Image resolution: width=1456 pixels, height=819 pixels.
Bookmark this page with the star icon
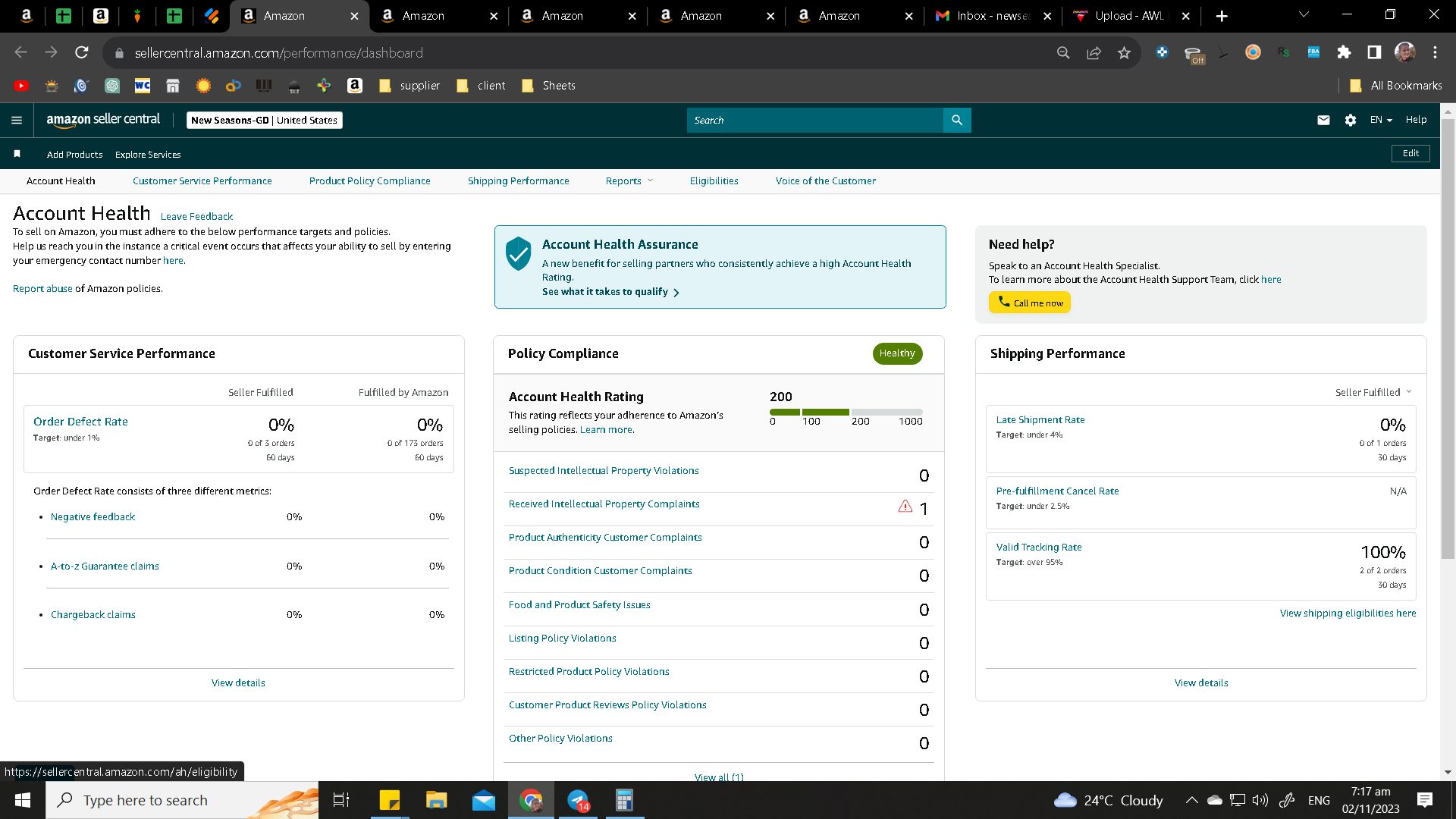pos(1124,52)
